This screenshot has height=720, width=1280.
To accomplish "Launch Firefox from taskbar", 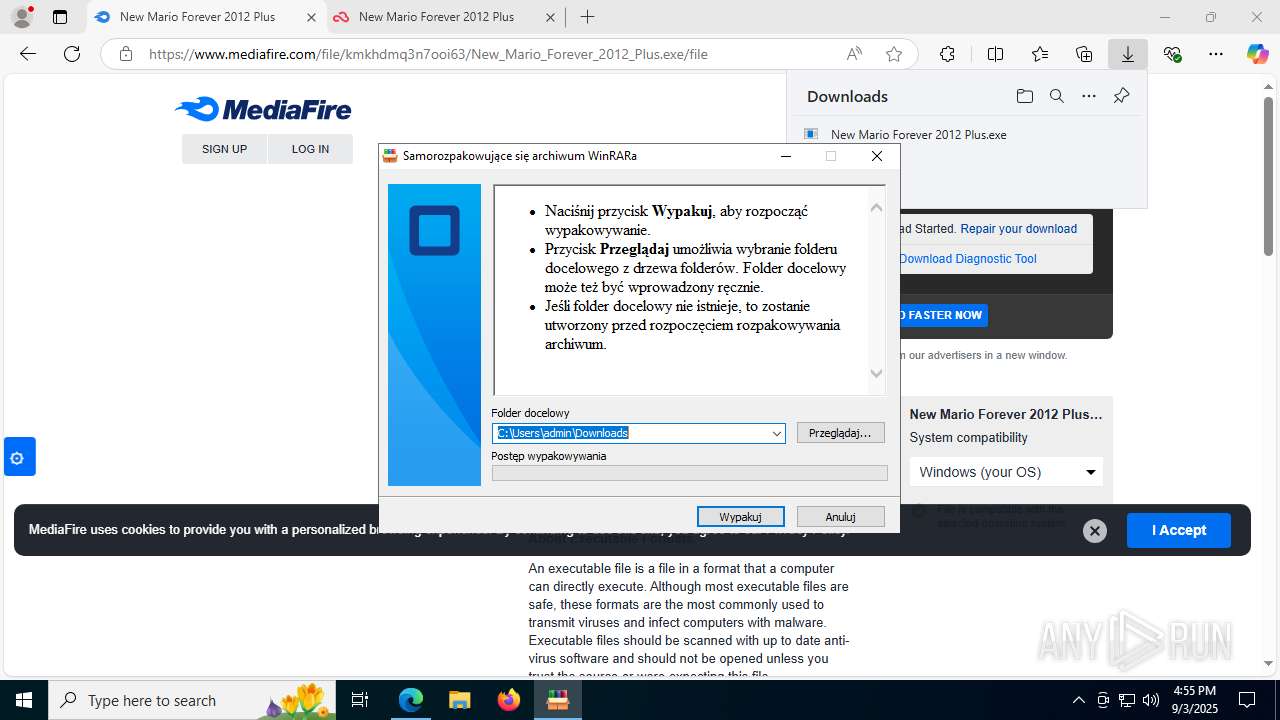I will [x=508, y=700].
